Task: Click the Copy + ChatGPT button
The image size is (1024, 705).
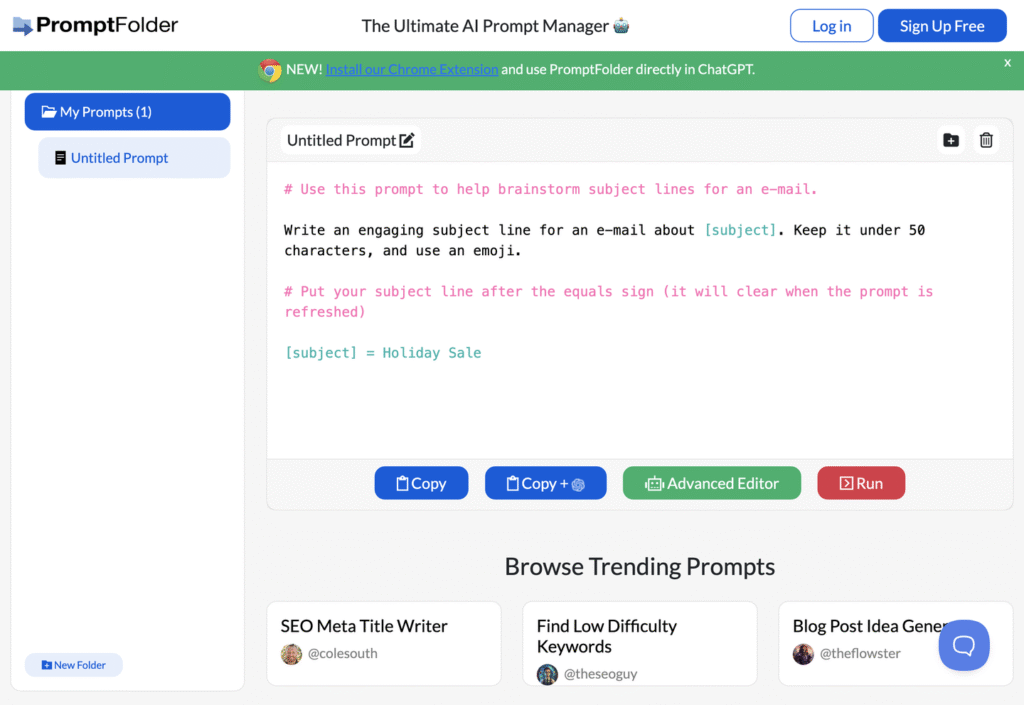Action: (x=545, y=483)
